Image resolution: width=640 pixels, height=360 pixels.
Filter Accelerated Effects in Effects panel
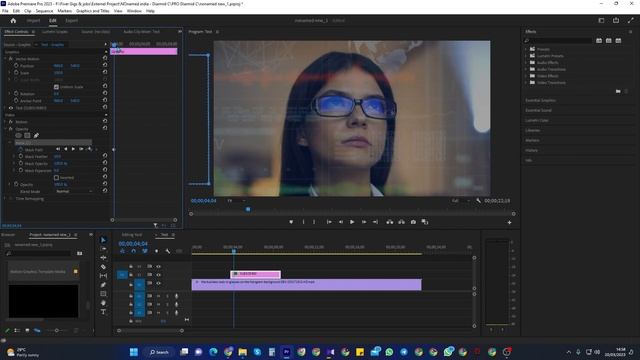tap(599, 40)
